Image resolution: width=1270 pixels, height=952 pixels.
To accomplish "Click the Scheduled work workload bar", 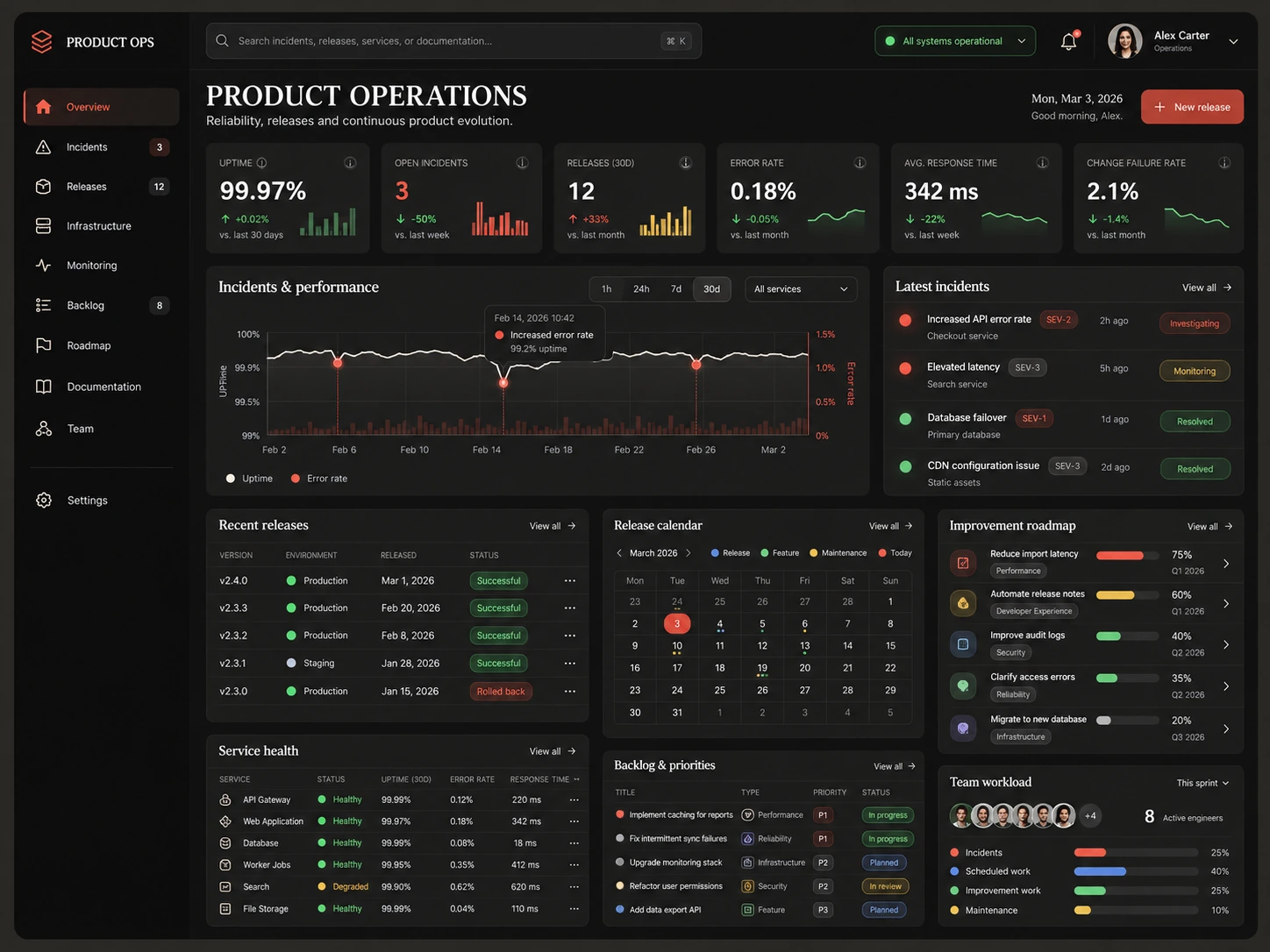I will point(1136,871).
